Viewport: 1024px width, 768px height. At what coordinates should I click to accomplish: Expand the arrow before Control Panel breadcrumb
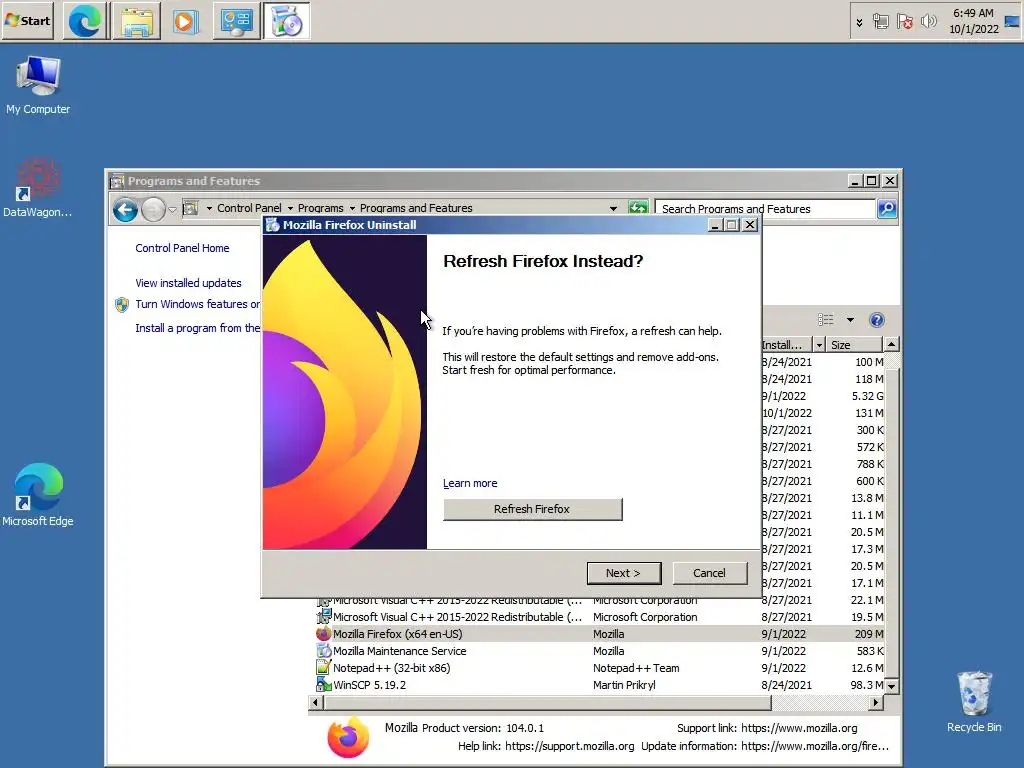pyautogui.click(x=209, y=209)
